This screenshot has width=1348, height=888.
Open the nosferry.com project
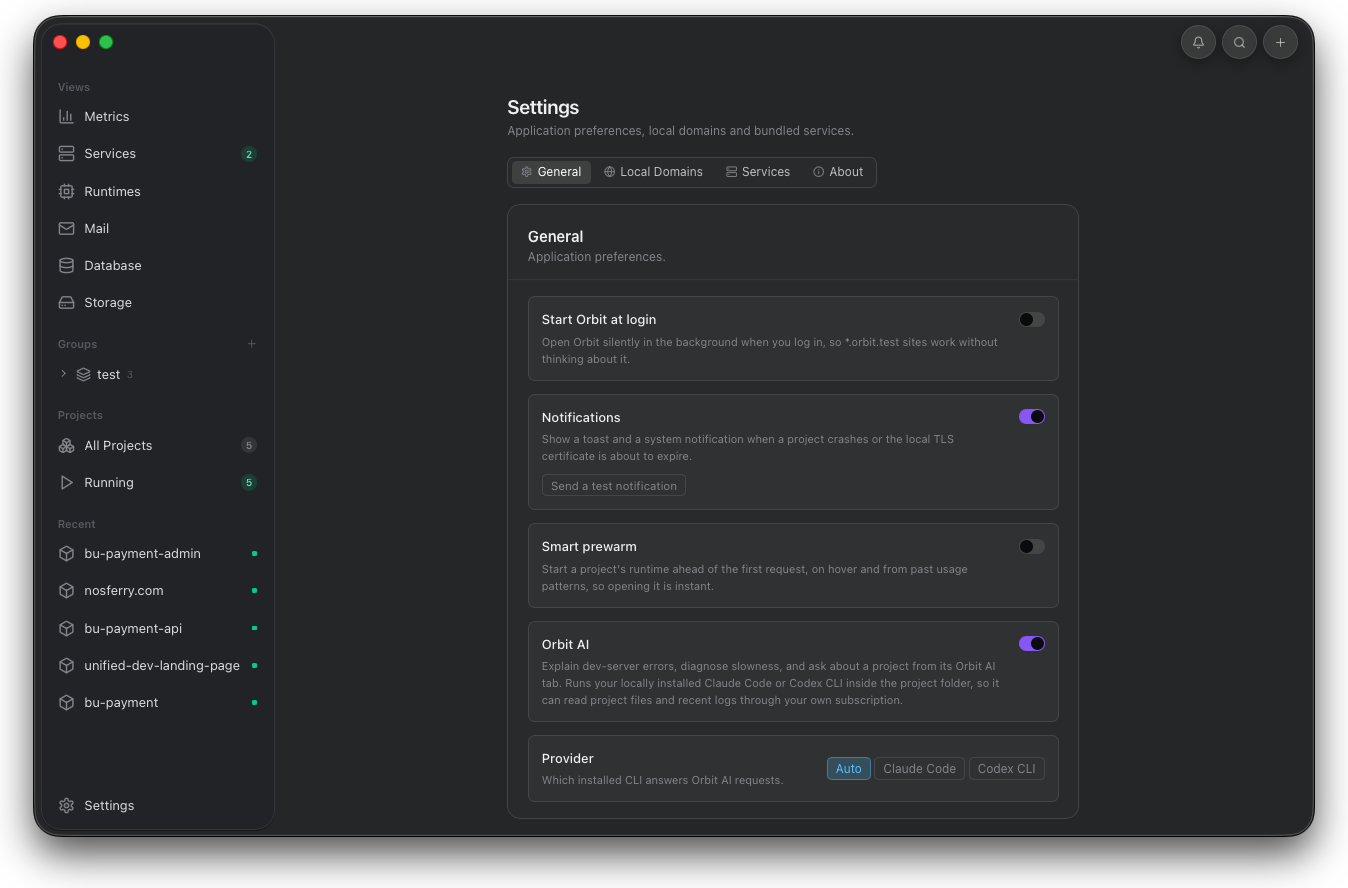coord(158,590)
